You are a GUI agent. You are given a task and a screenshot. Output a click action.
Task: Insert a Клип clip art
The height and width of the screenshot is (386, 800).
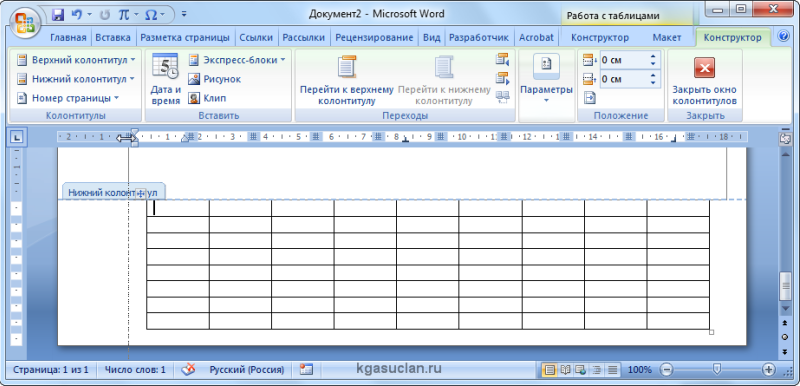(194, 98)
